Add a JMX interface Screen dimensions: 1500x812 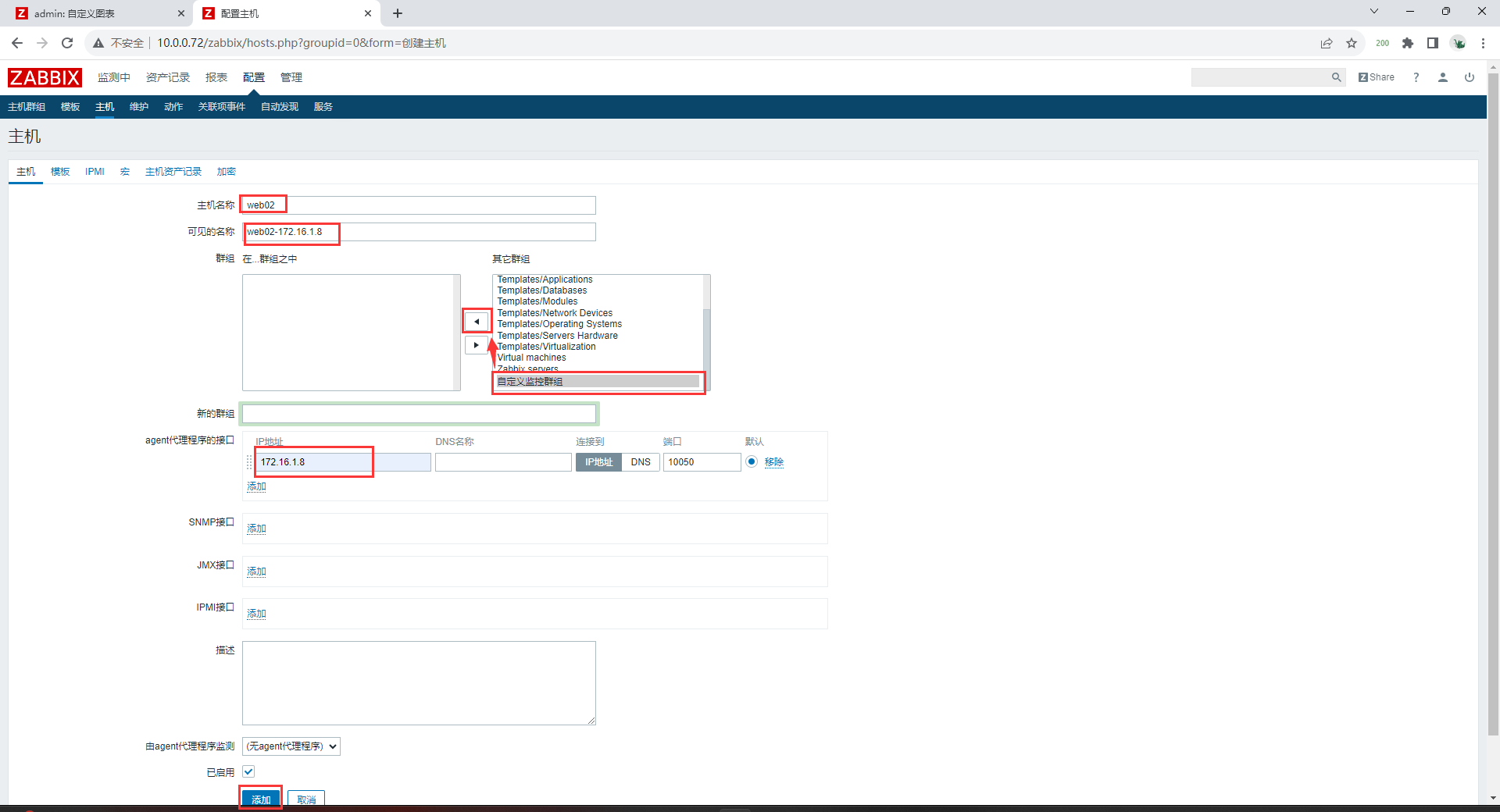point(256,572)
